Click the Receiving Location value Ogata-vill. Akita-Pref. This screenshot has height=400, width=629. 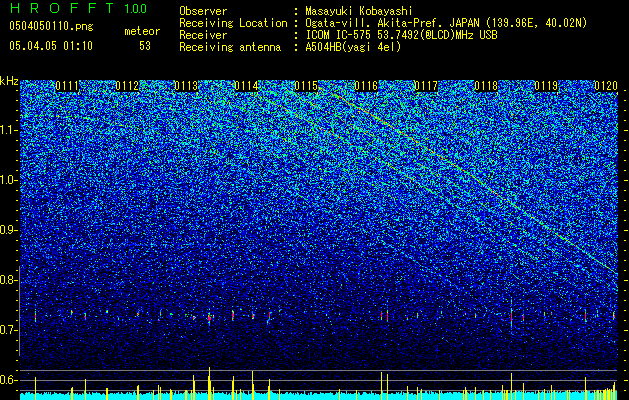(x=372, y=23)
